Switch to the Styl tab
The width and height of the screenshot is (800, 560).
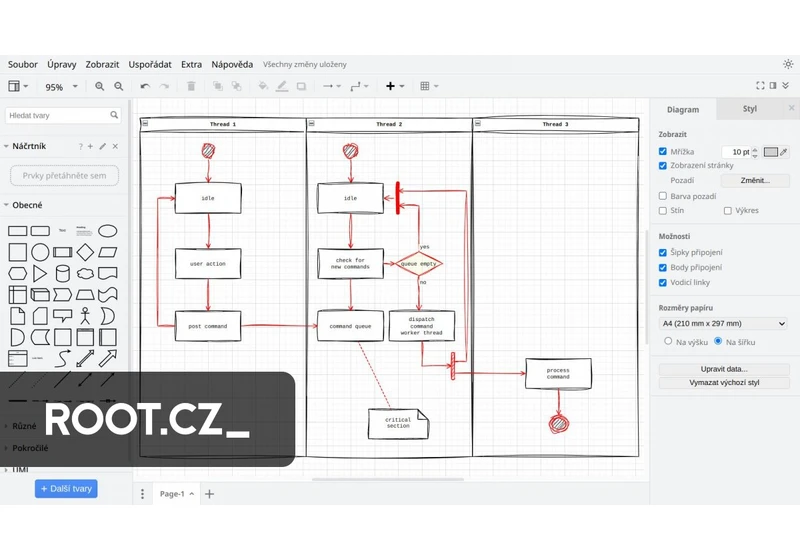pos(749,109)
